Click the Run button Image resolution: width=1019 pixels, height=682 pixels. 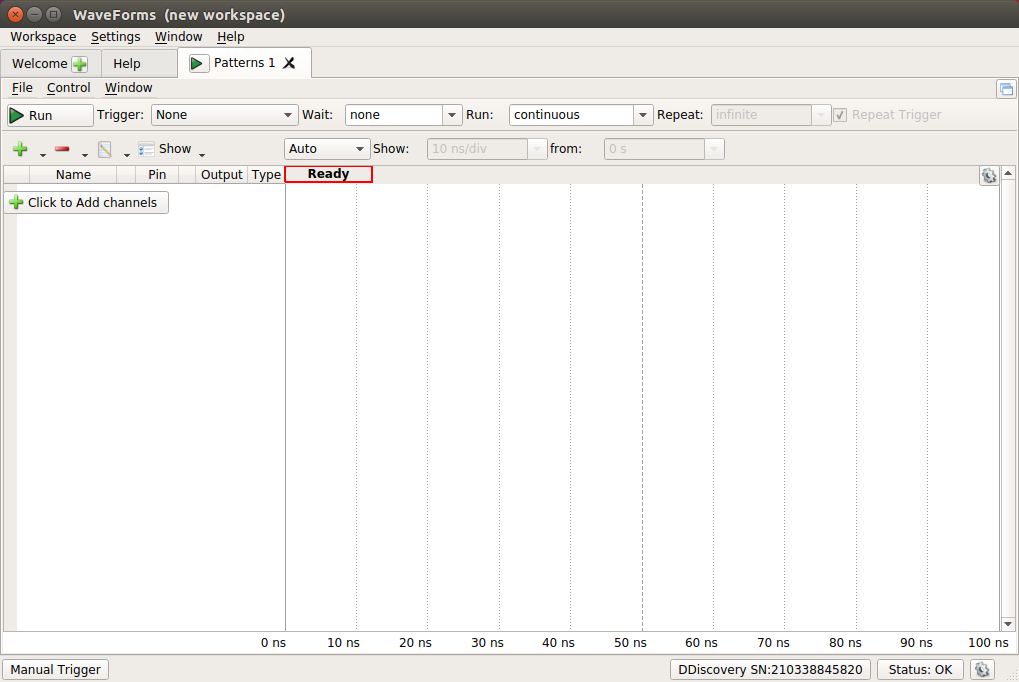click(50, 115)
